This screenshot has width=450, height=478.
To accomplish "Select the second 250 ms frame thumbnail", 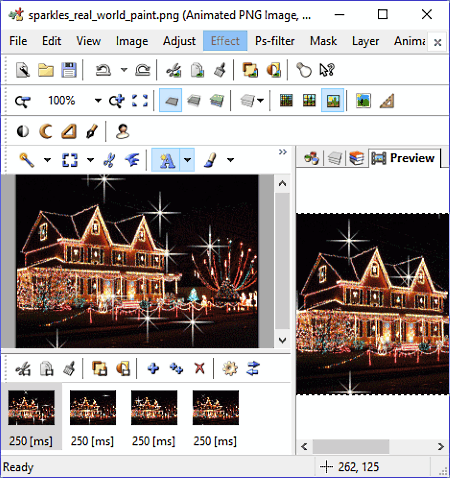I will coord(93,417).
